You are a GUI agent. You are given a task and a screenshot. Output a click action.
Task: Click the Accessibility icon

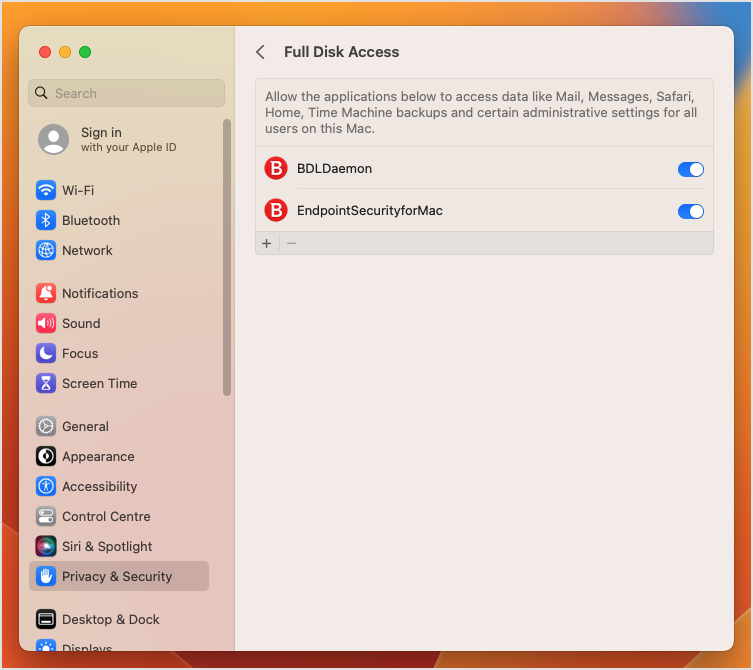pos(46,487)
